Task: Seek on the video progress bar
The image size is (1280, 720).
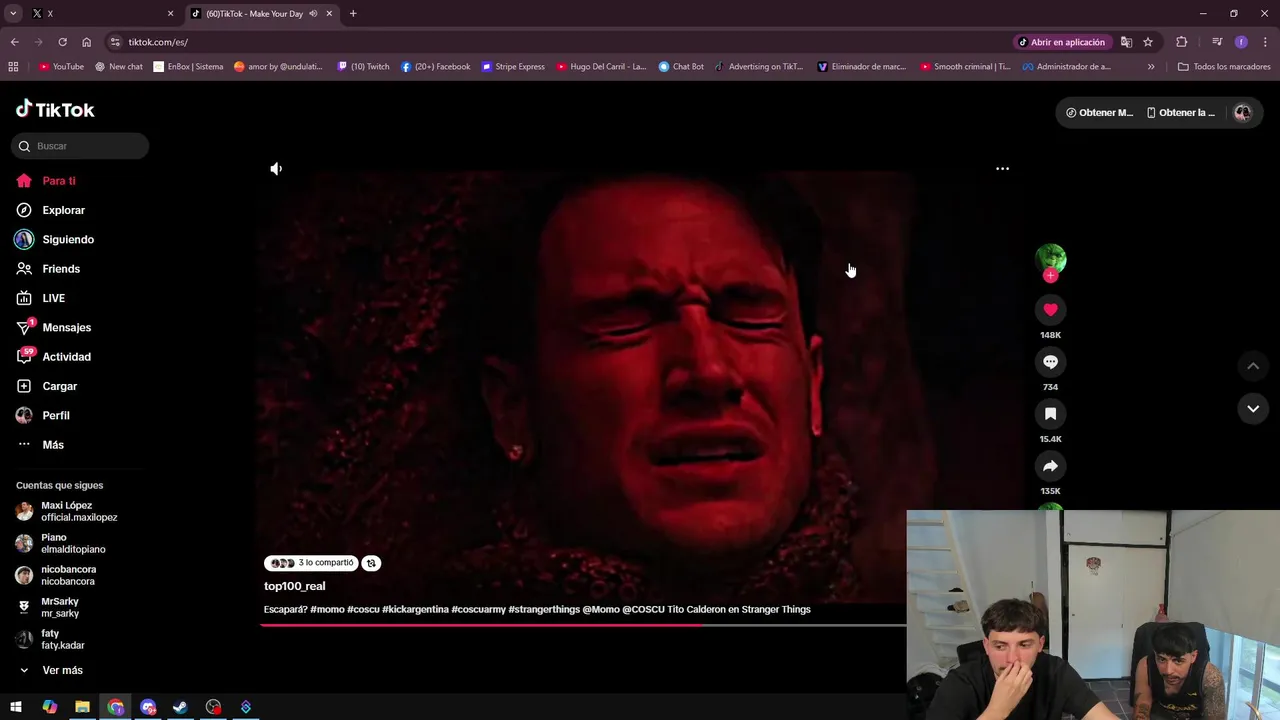Action: 583,626
